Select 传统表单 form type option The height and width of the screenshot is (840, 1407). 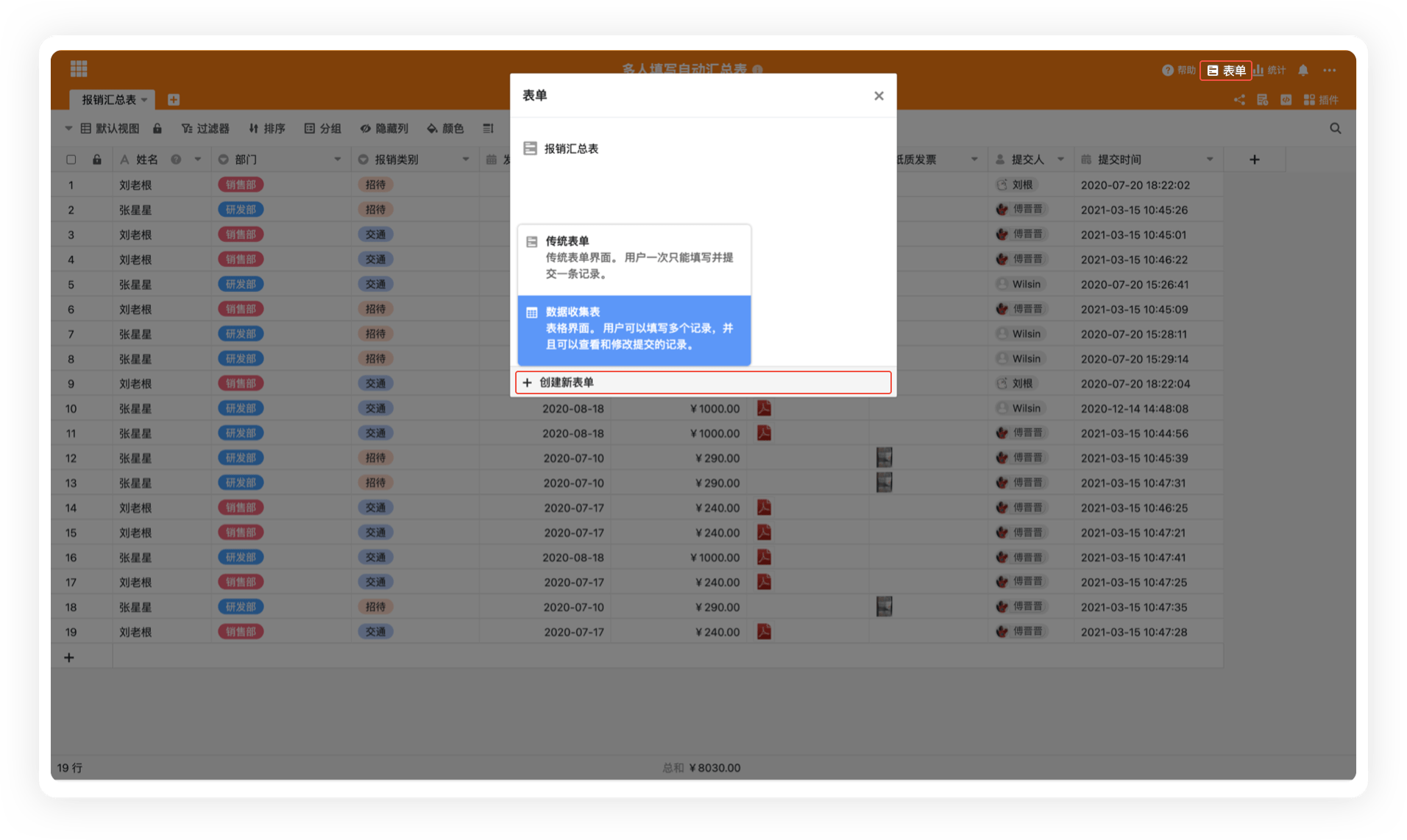(634, 257)
